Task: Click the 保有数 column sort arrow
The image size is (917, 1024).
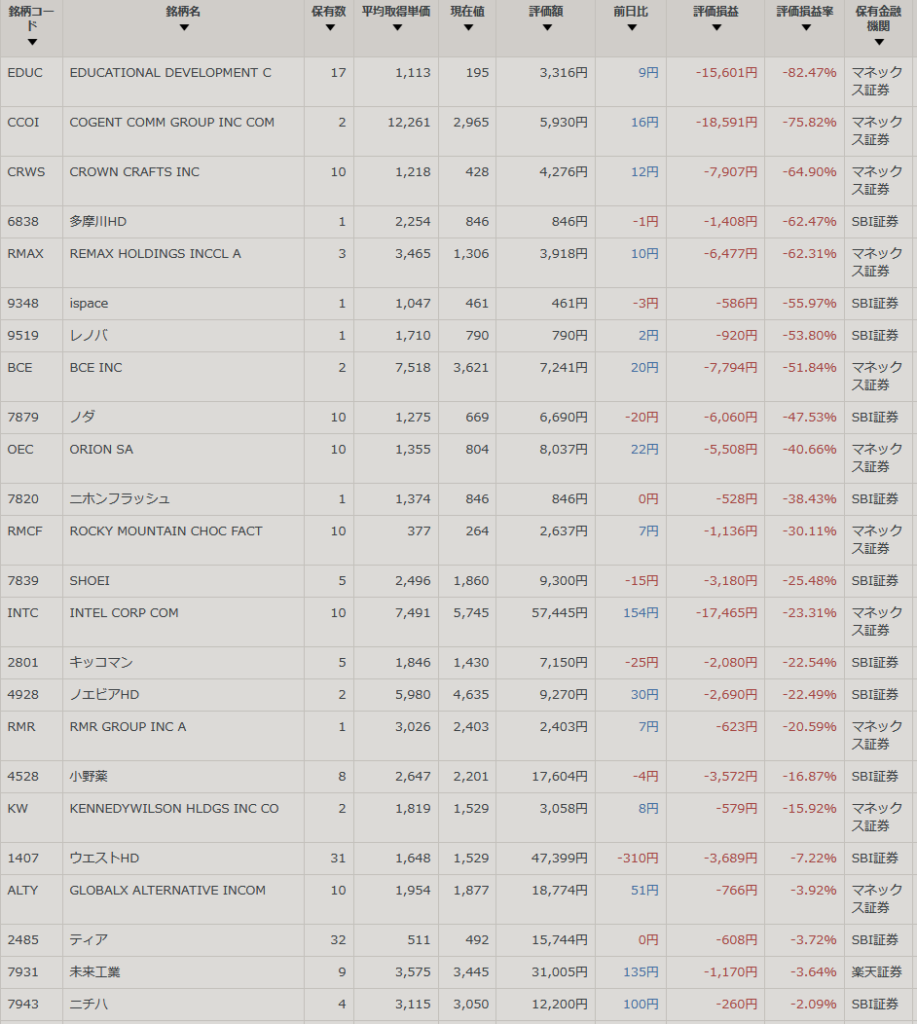Action: point(329,28)
